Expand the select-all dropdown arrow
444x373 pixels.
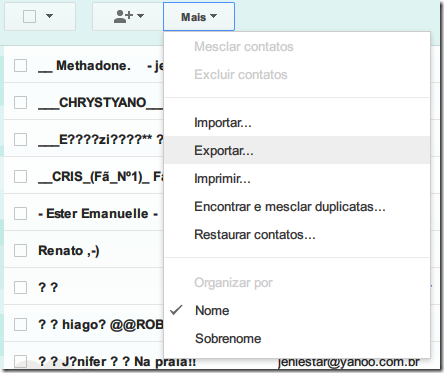coord(49,16)
